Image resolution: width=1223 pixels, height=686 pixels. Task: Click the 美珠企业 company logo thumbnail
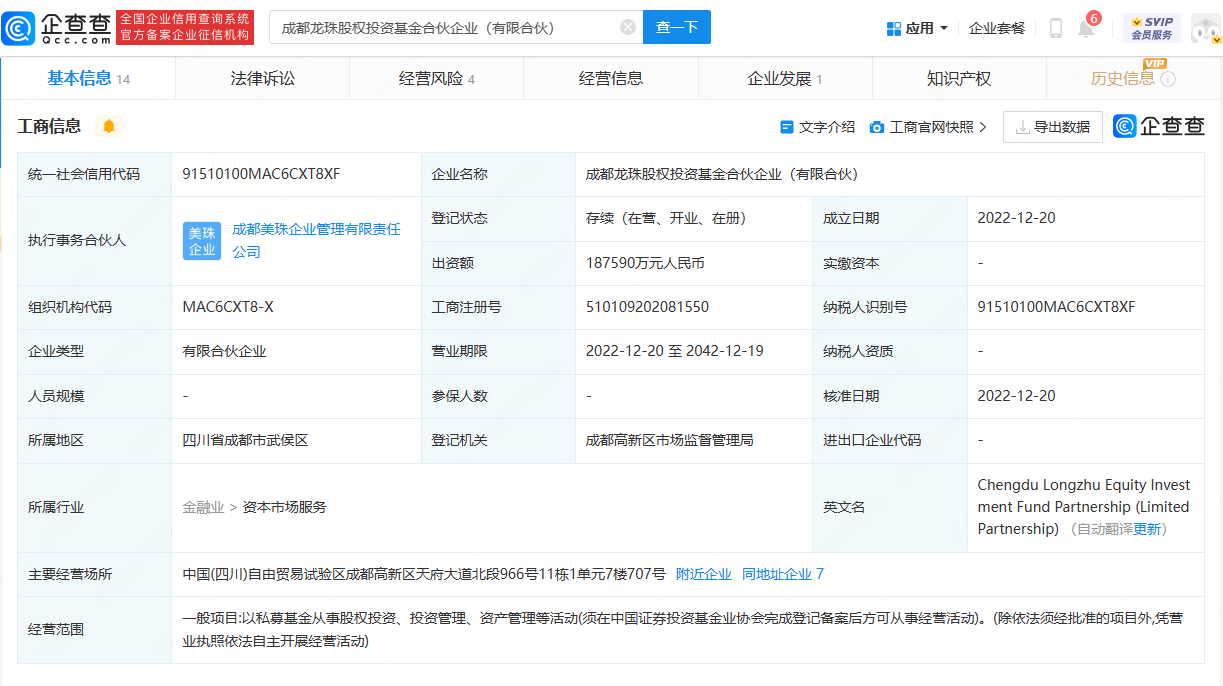tap(202, 241)
